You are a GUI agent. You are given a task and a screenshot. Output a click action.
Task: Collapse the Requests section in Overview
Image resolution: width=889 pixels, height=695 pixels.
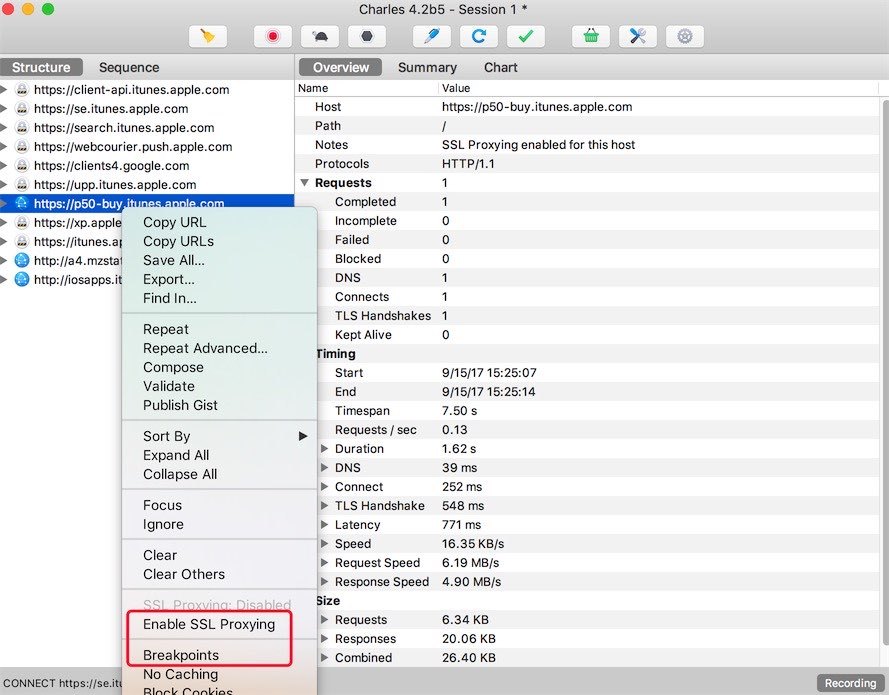point(304,183)
